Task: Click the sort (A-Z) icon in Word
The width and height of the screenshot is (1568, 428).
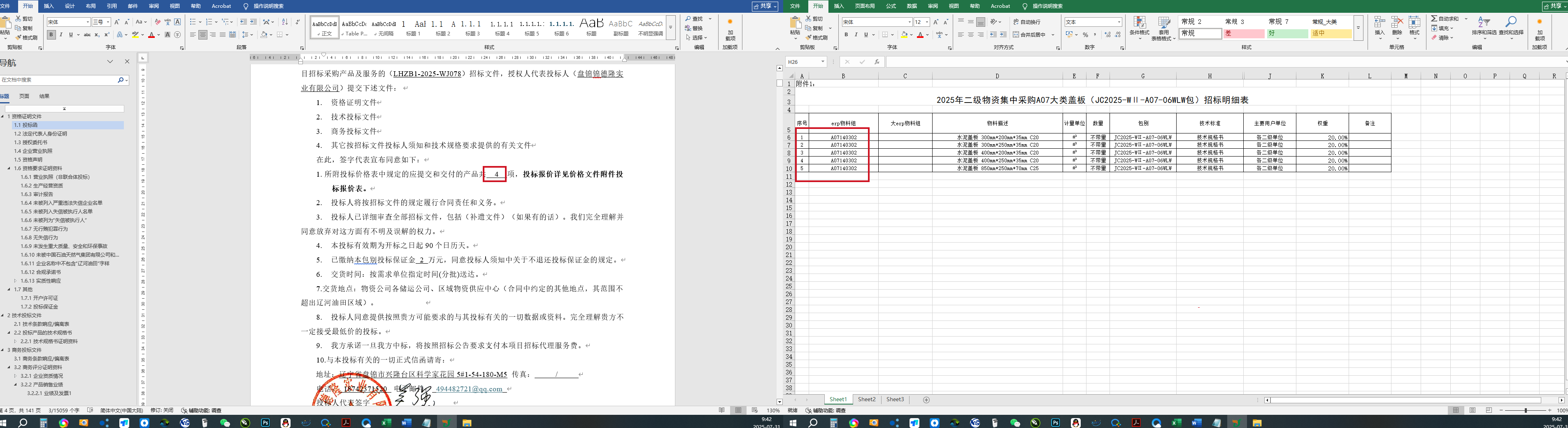Action: point(285,22)
